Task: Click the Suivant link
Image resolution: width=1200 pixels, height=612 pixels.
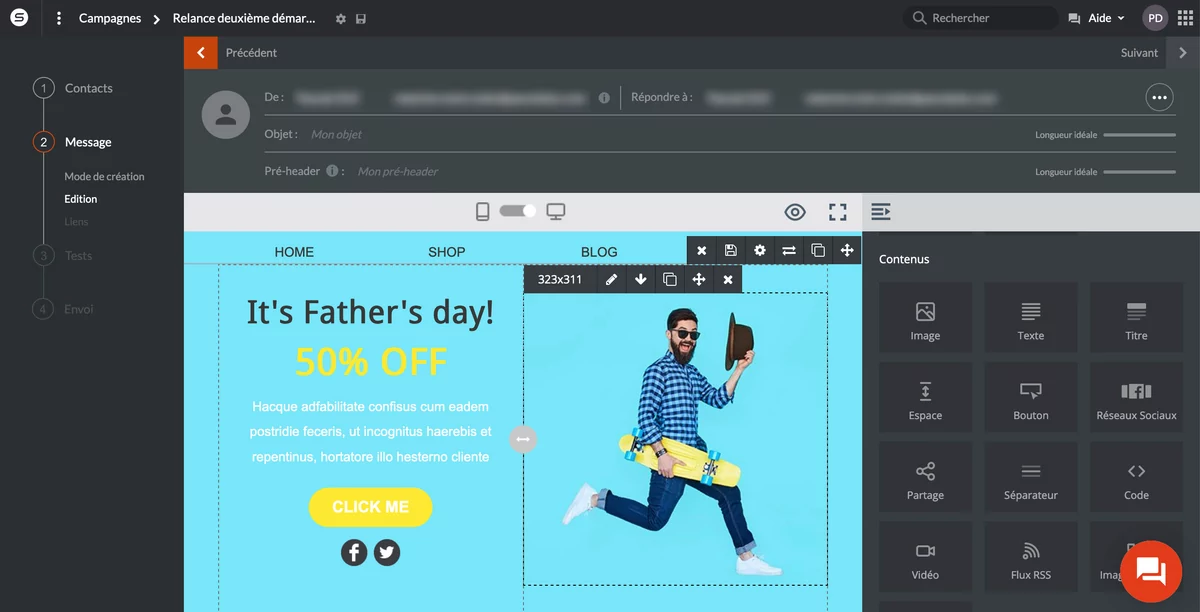Action: click(1139, 53)
